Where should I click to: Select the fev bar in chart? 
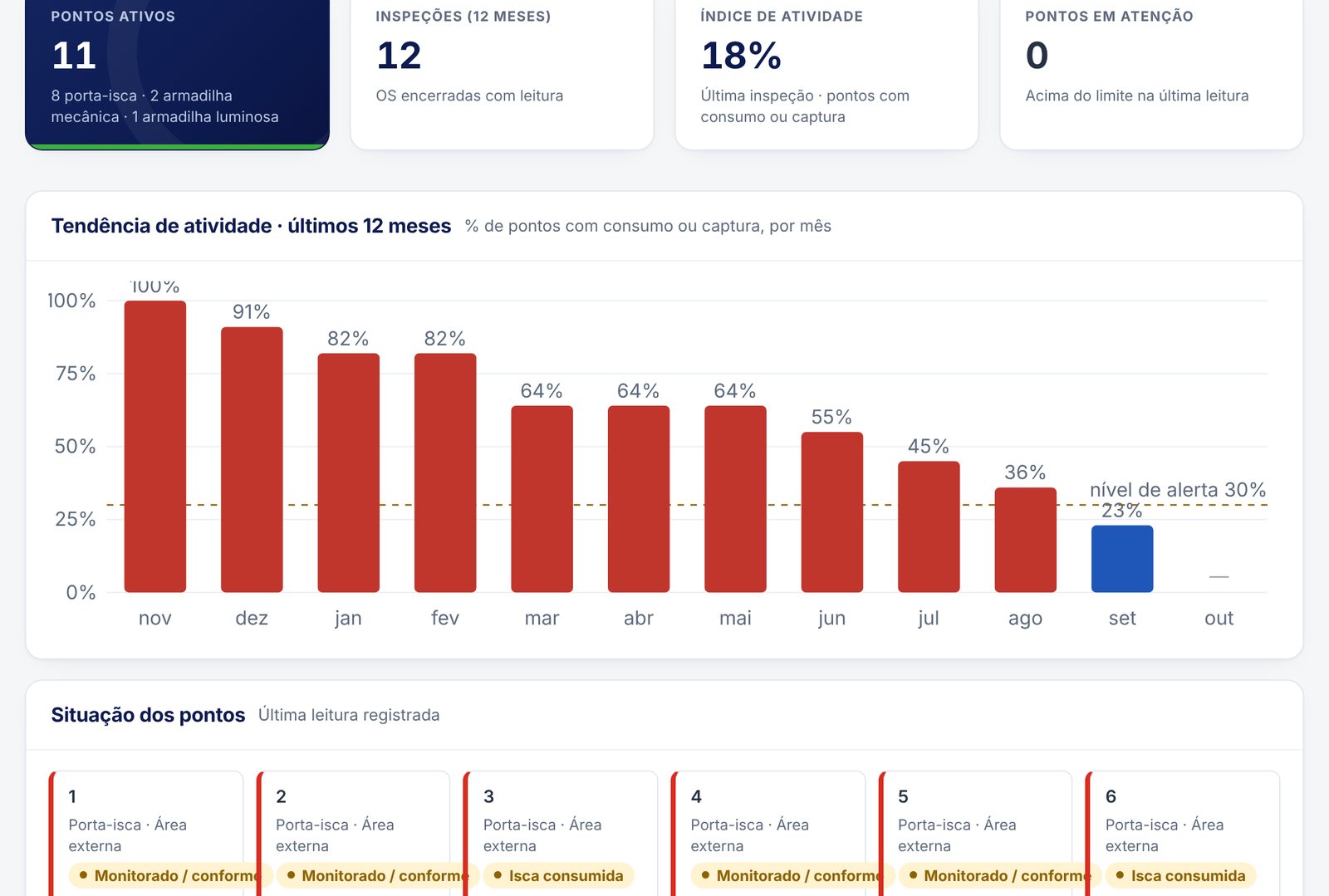point(445,472)
